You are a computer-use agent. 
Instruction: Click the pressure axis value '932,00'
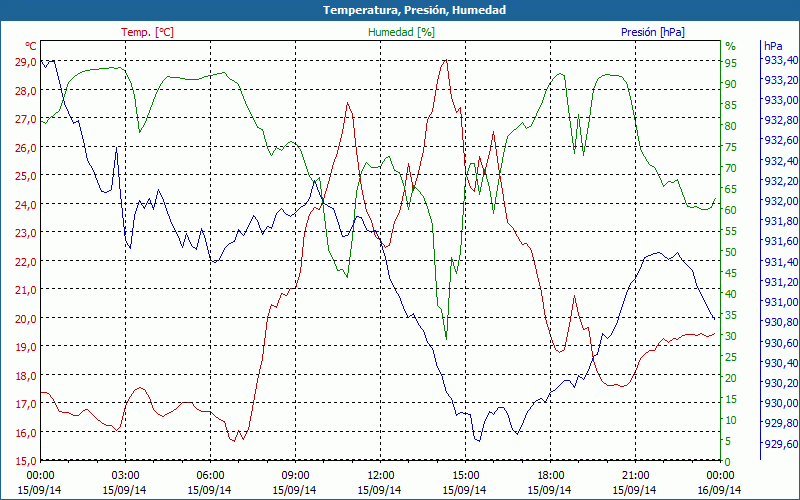click(781, 201)
